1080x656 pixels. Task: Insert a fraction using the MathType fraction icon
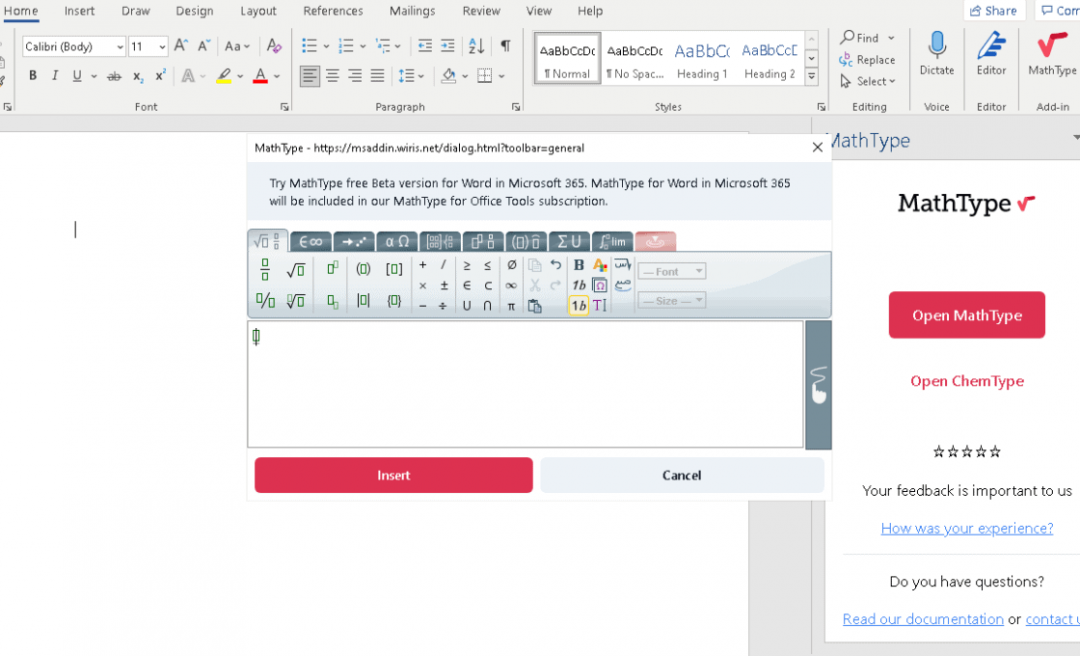pos(263,268)
